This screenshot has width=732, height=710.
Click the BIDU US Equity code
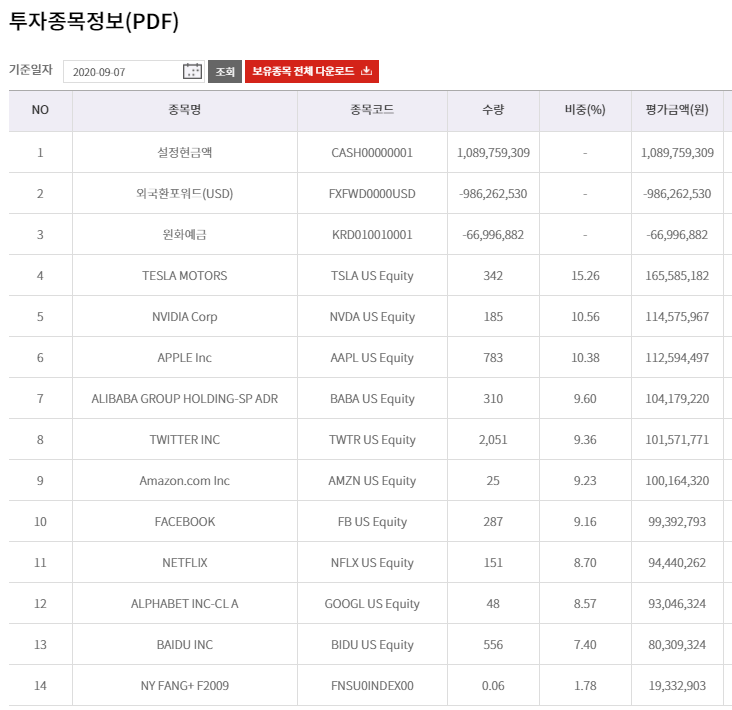tap(372, 646)
